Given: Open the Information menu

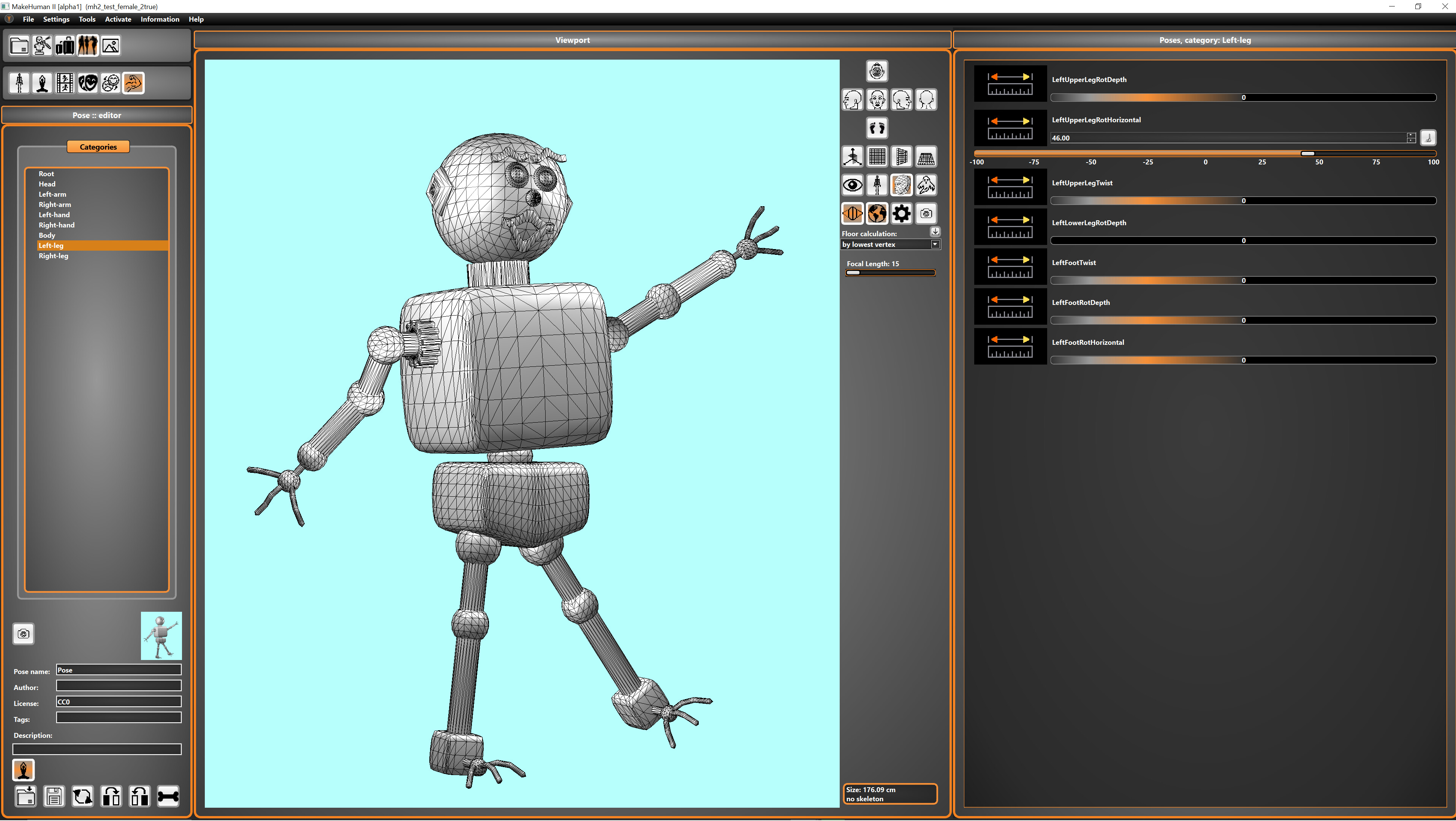Looking at the screenshot, I should click(x=160, y=19).
